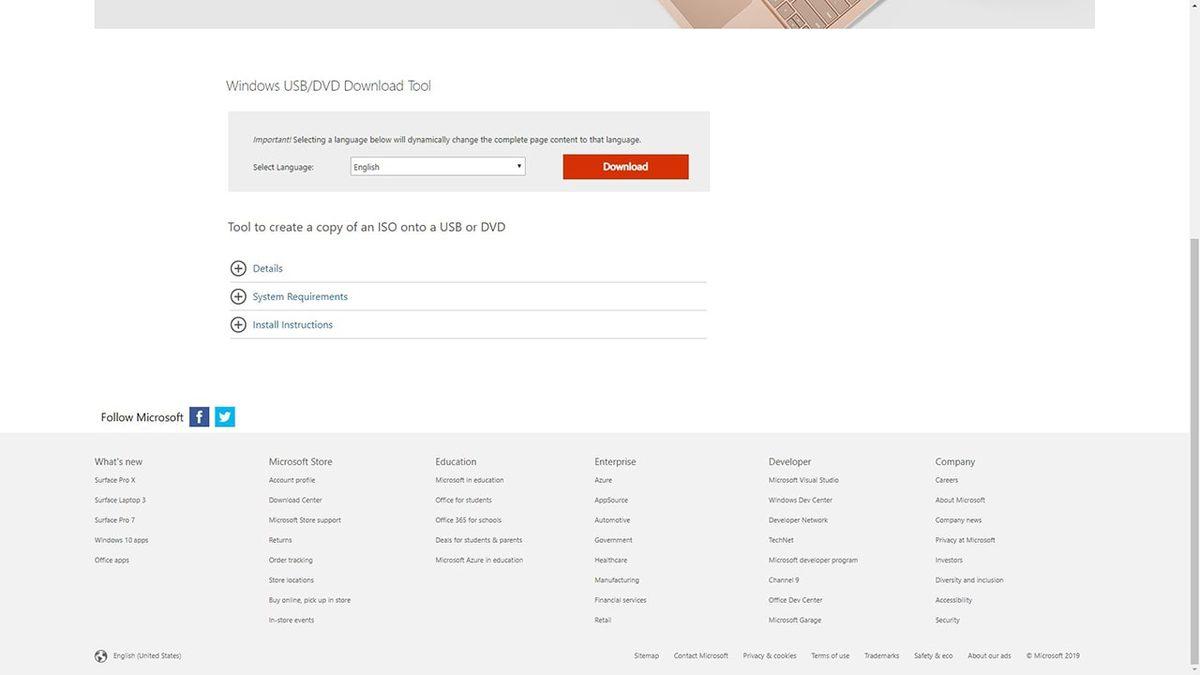Image resolution: width=1200 pixels, height=675 pixels.
Task: Open Office 365 for schools link
Action: [x=468, y=520]
